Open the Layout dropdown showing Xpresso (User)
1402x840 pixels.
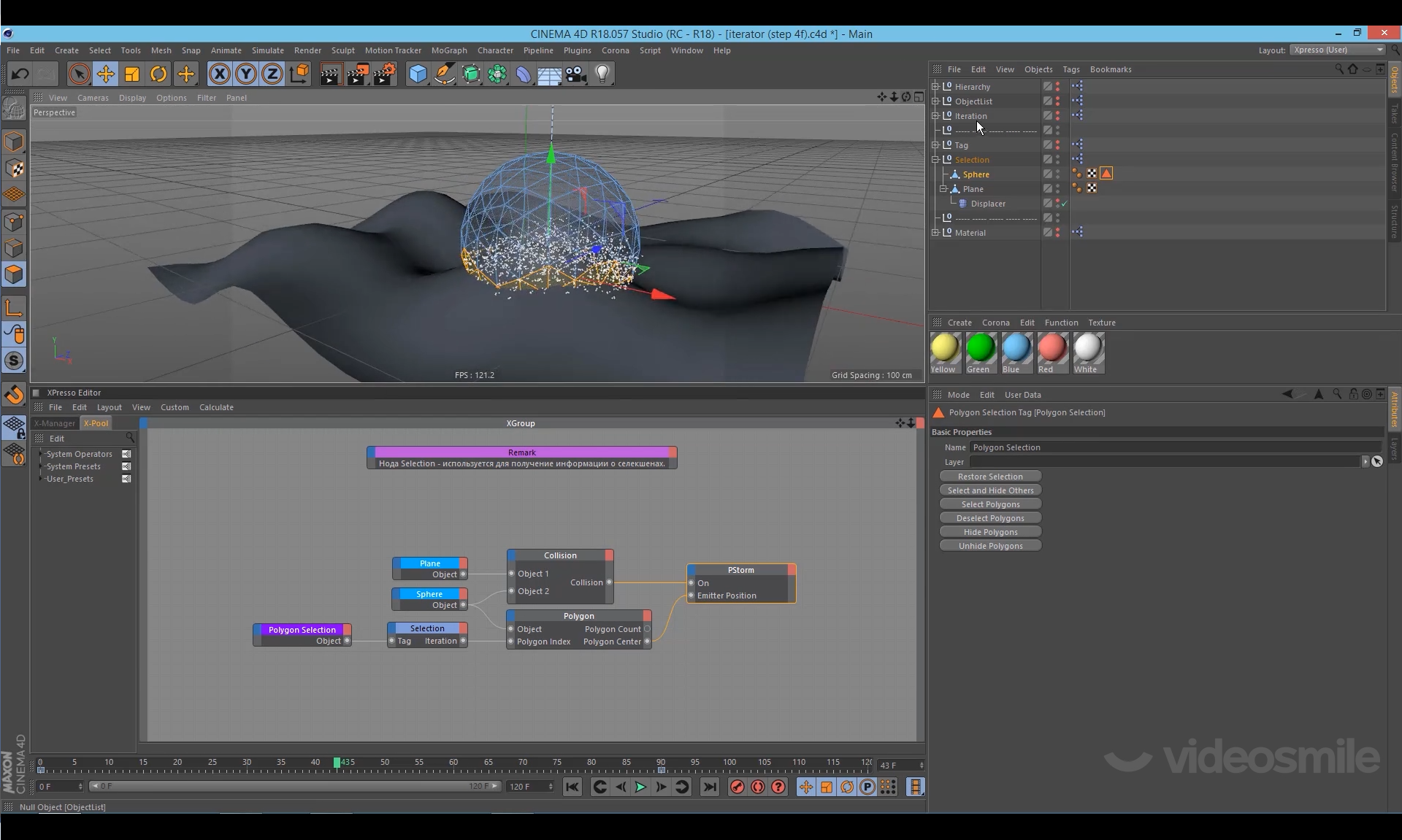[x=1338, y=50]
